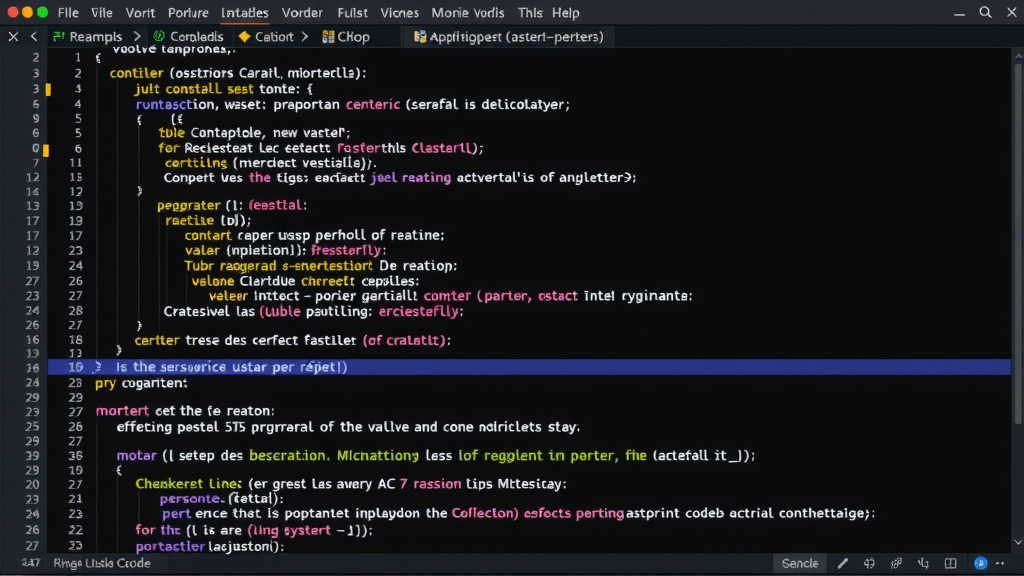Image resolution: width=1024 pixels, height=576 pixels.
Task: Expand the chevron after the Cabort tab
Action: [304, 37]
